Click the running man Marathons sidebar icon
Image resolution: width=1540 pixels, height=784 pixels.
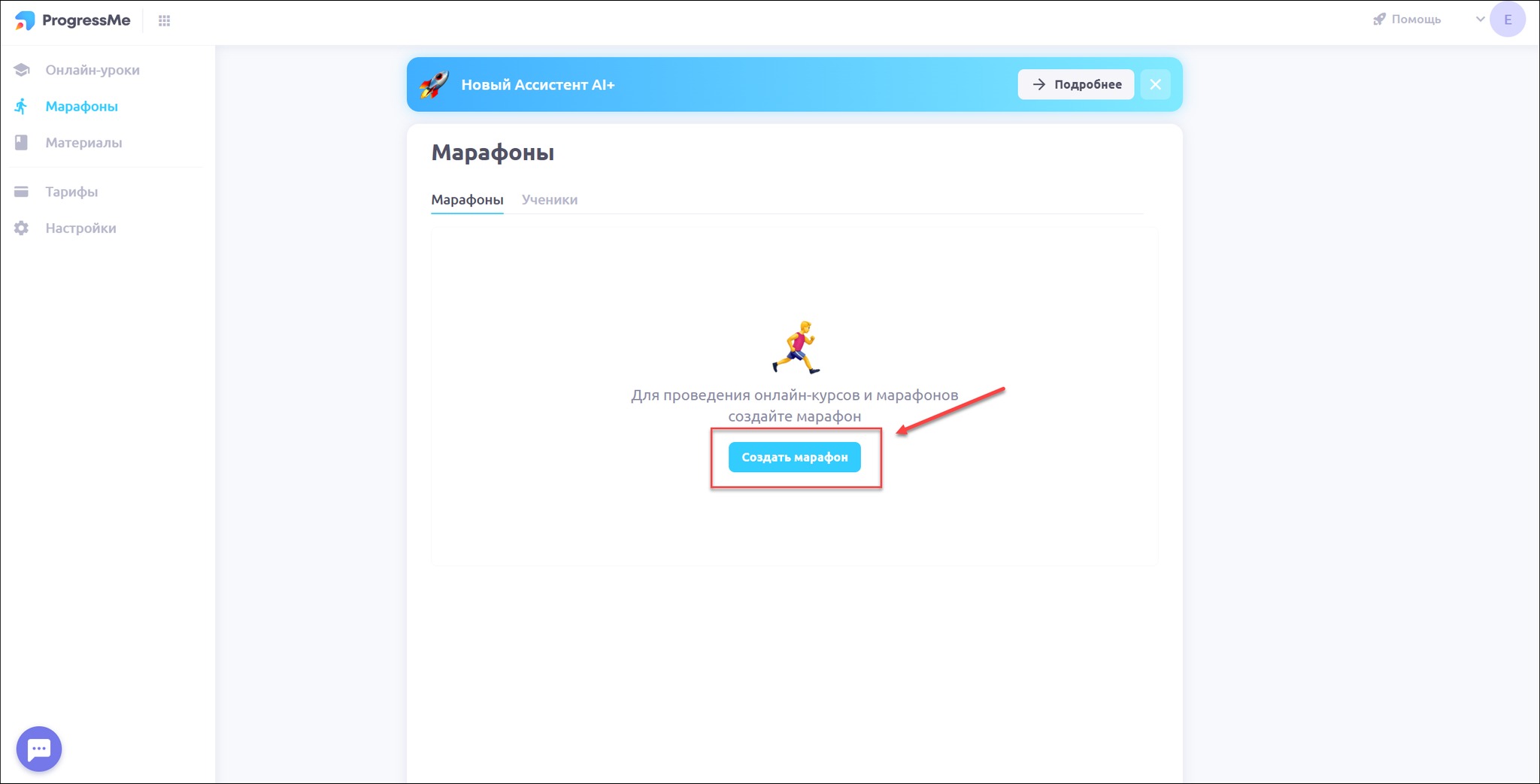coord(21,106)
